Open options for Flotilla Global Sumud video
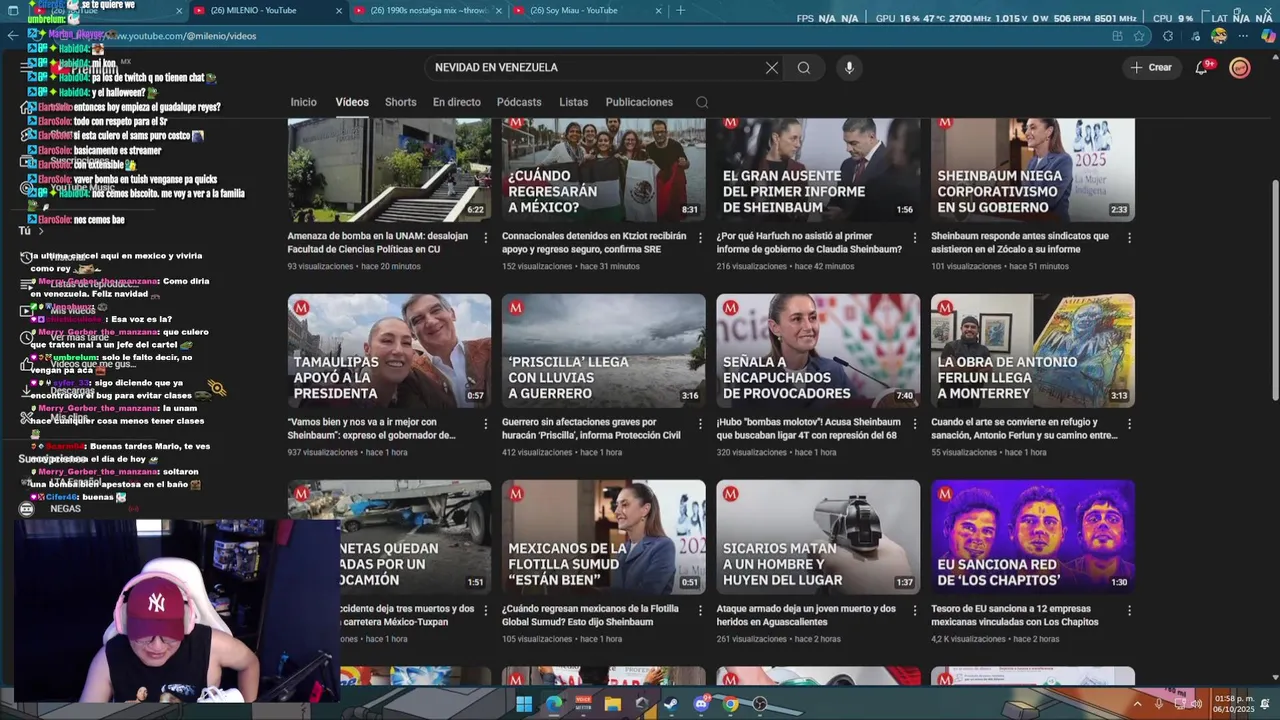 [x=700, y=610]
